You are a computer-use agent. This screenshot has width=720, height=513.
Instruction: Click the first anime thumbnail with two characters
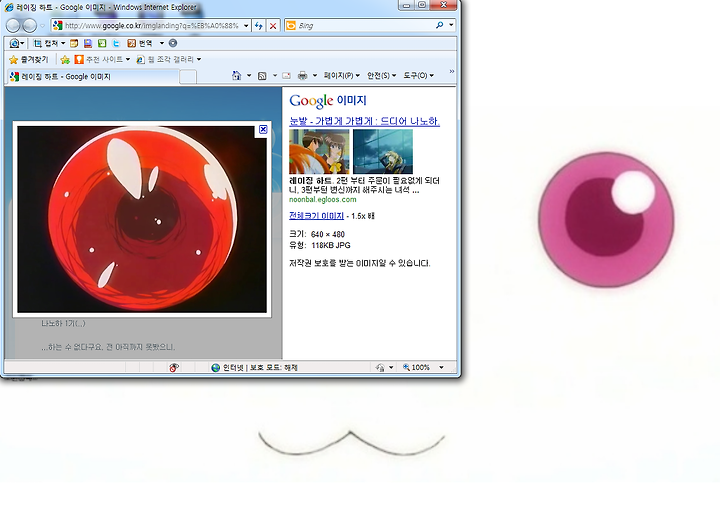click(319, 151)
